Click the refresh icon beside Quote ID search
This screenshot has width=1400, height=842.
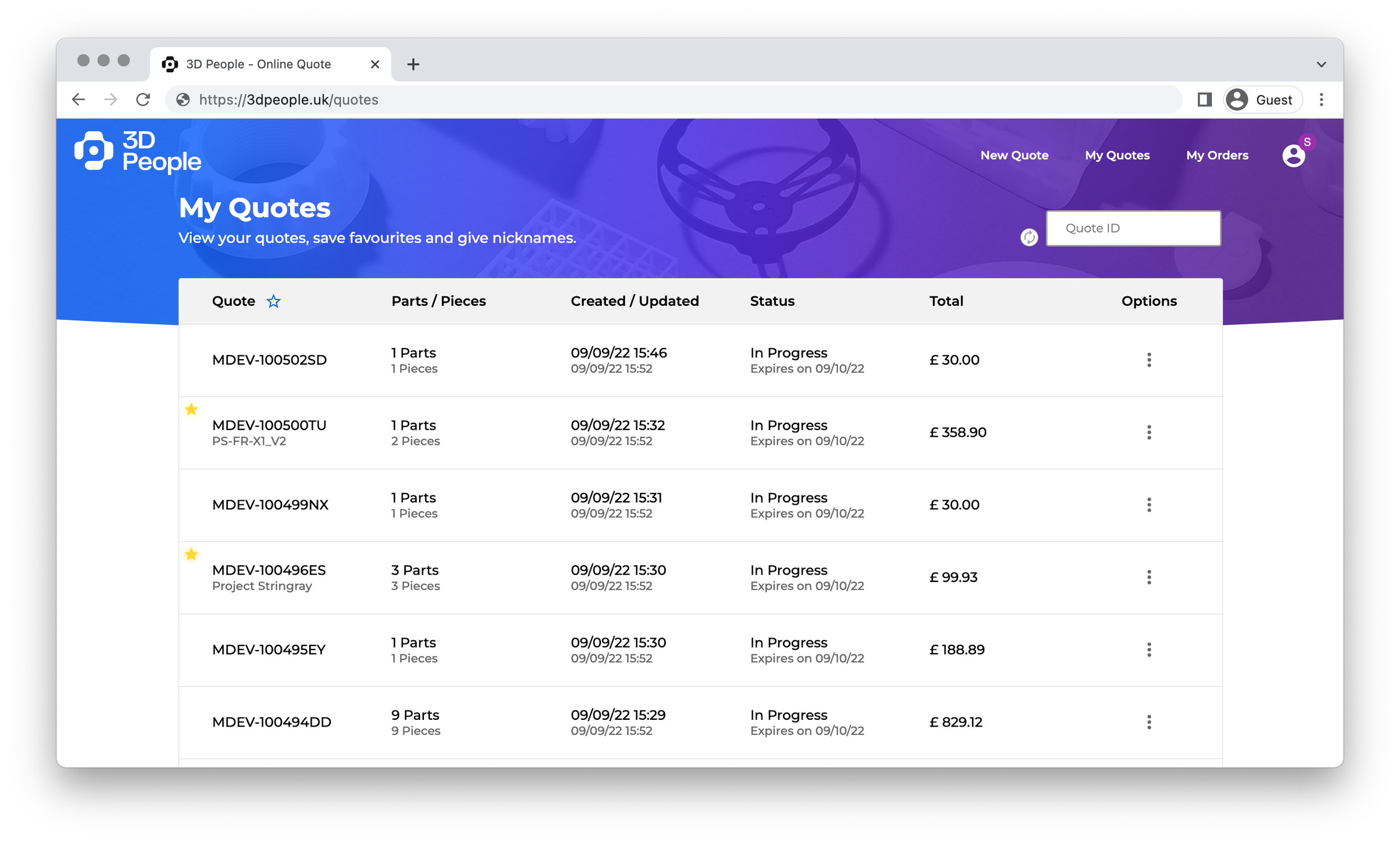coord(1029,237)
